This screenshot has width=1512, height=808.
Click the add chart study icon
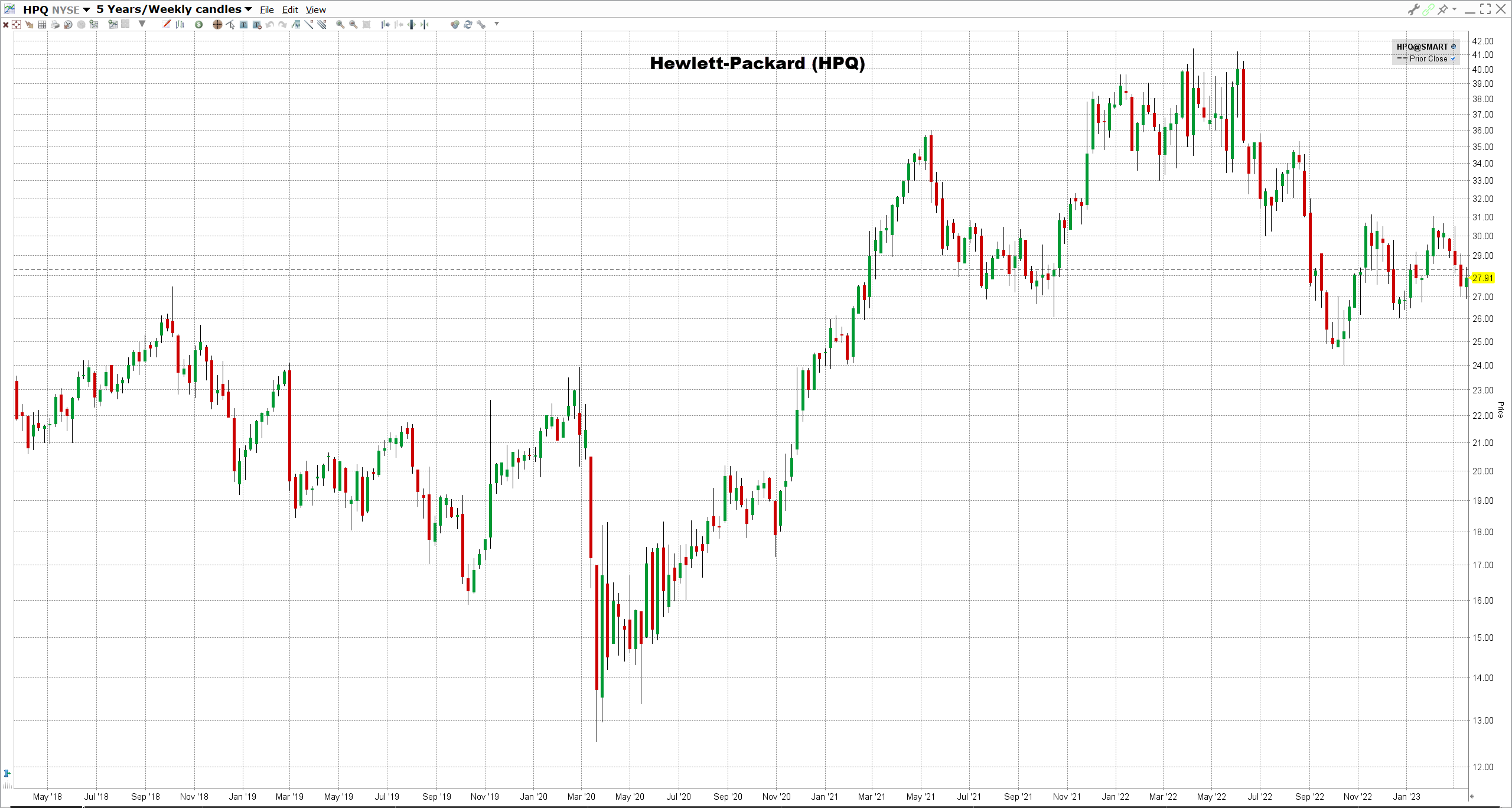pos(113,24)
